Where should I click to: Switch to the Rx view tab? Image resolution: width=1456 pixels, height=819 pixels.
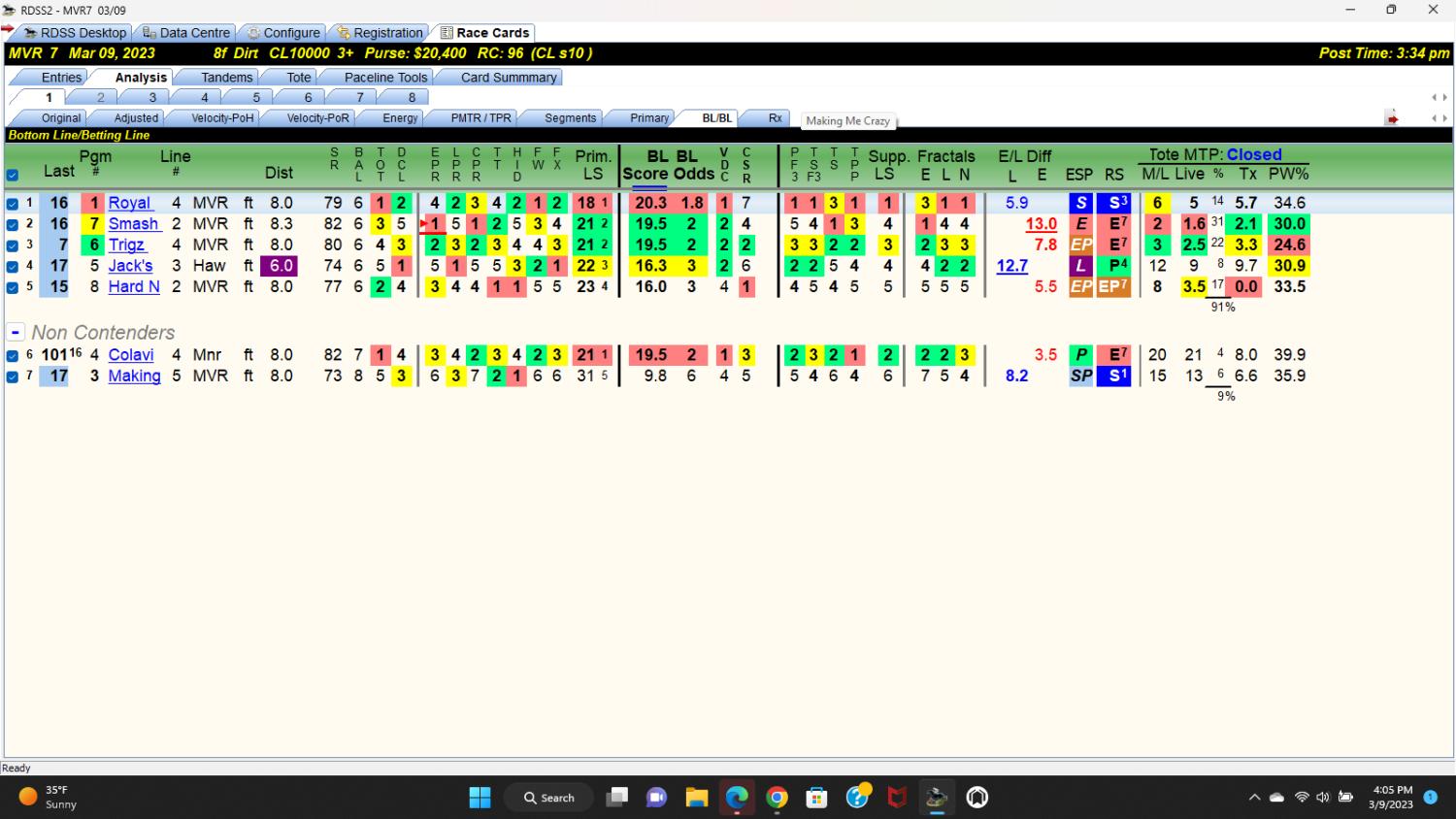click(x=775, y=117)
